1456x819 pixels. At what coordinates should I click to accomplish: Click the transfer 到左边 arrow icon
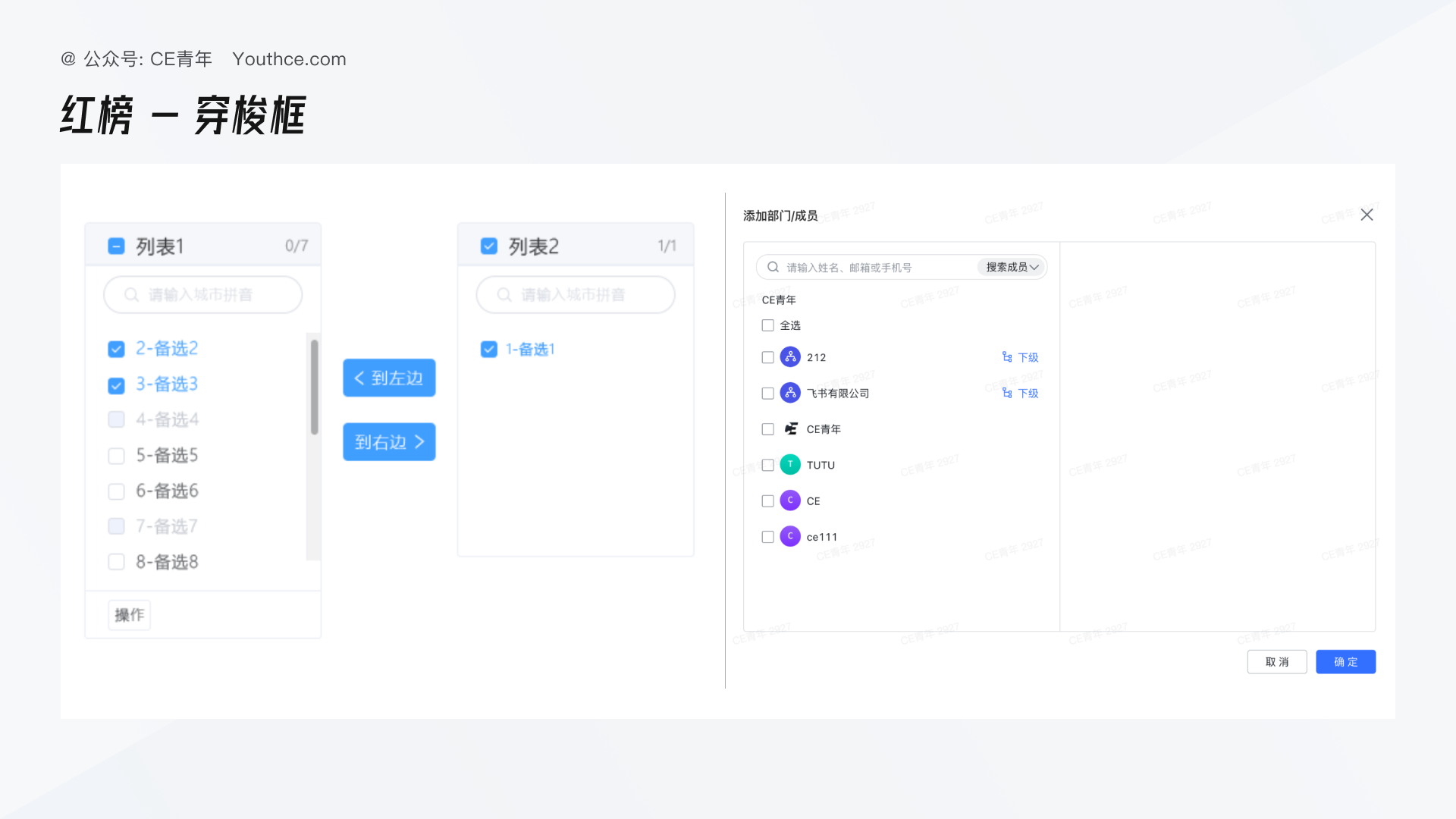tap(360, 378)
